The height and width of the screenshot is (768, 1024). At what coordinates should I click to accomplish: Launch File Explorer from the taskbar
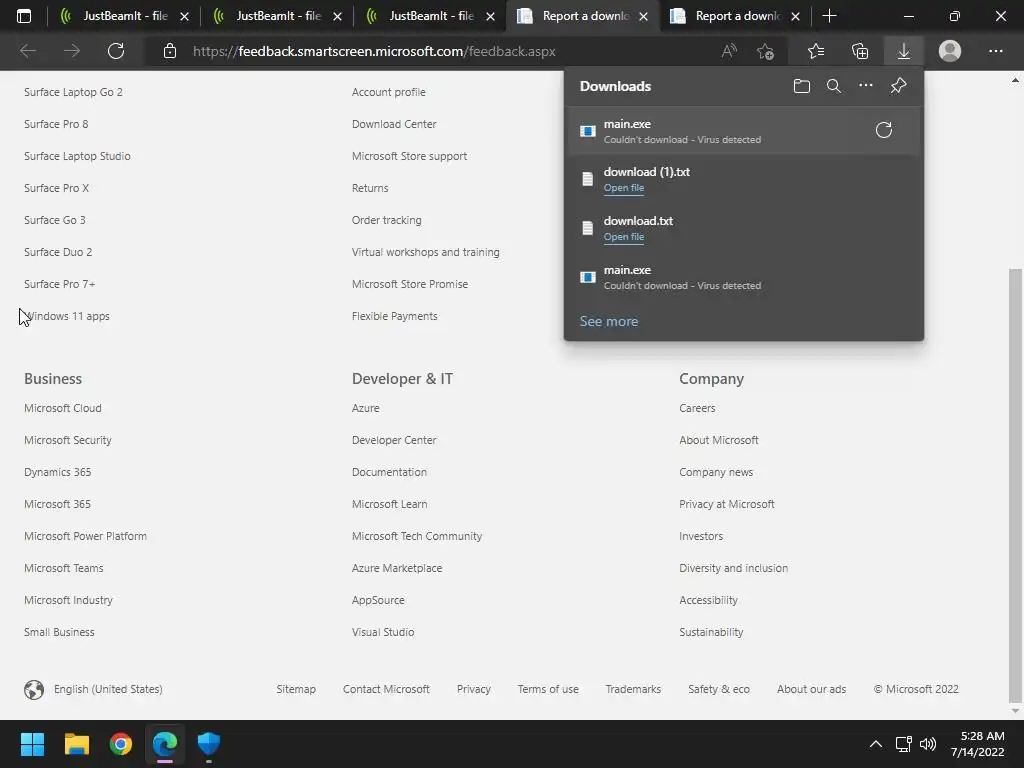click(76, 744)
